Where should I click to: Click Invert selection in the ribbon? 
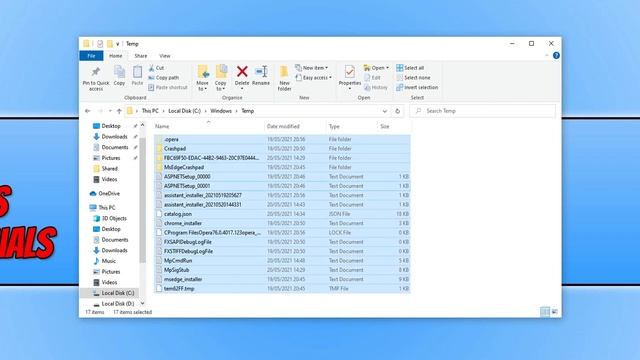click(417, 87)
